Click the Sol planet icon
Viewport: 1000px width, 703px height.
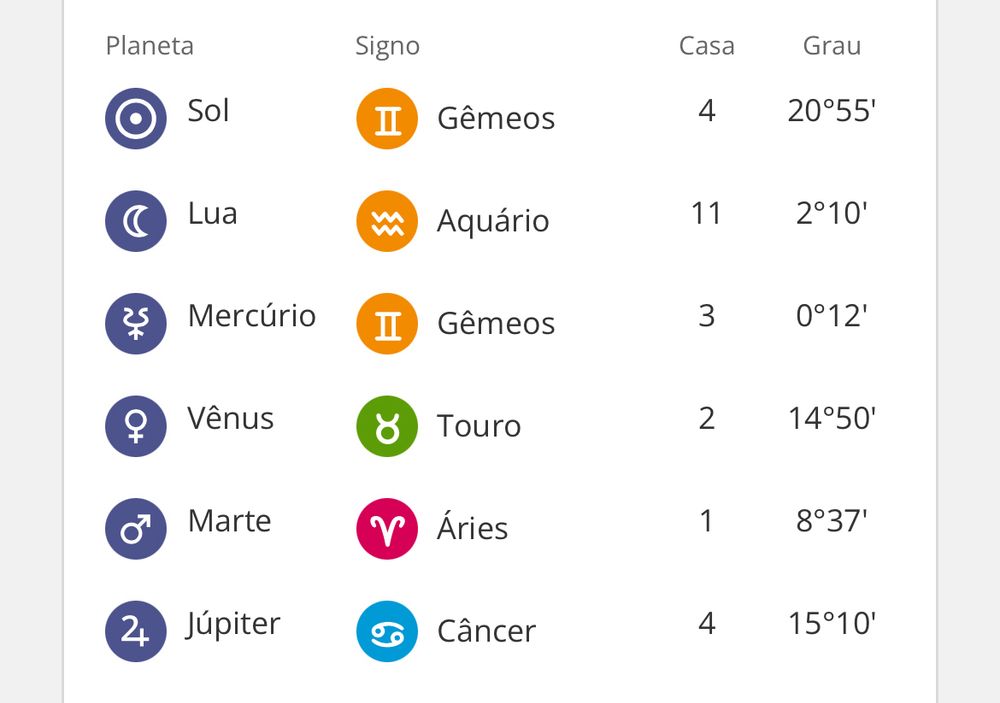[136, 119]
